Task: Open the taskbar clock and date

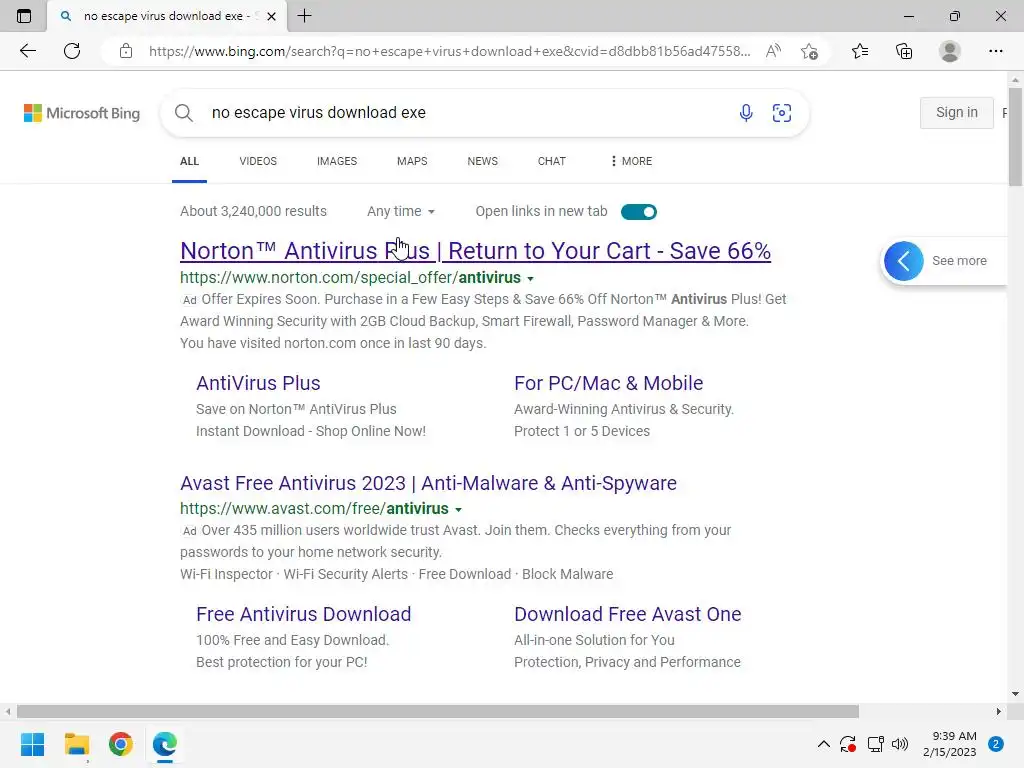Action: (950, 744)
